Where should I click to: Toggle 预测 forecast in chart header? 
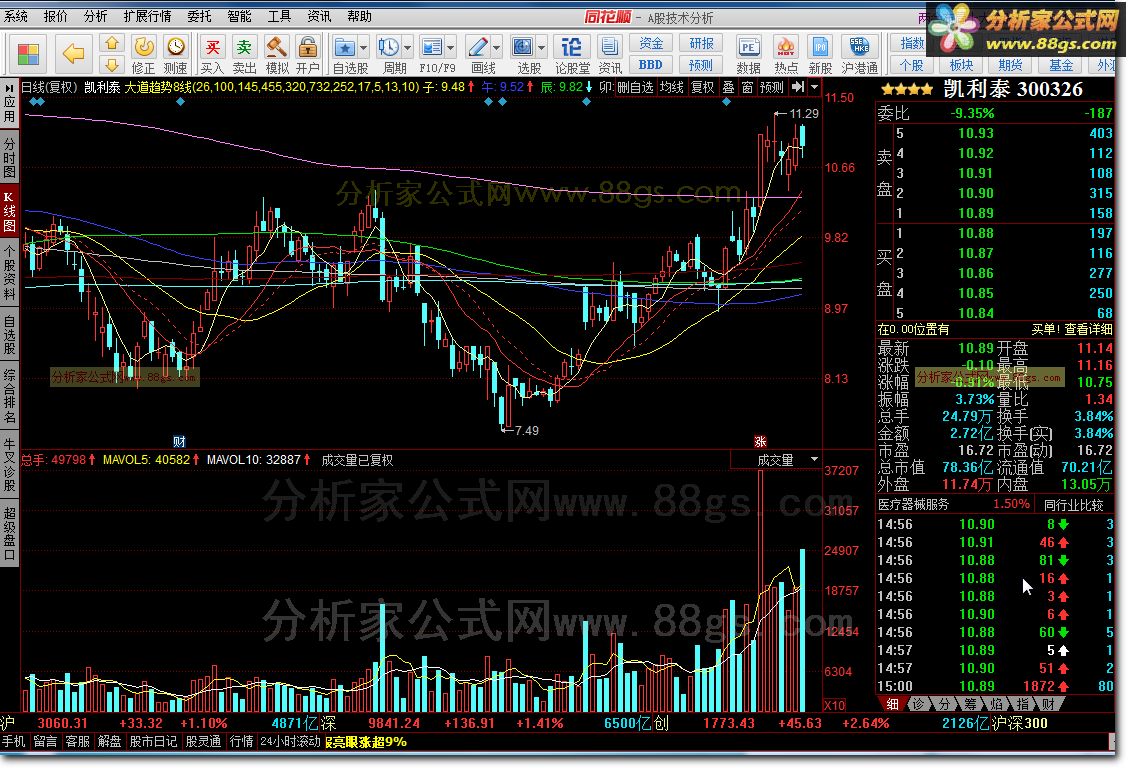click(772, 87)
